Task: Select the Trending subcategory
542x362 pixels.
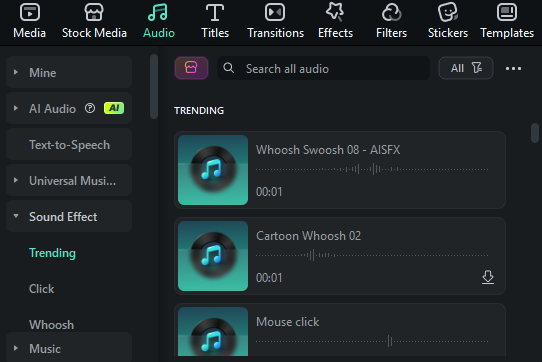Action: [x=52, y=253]
